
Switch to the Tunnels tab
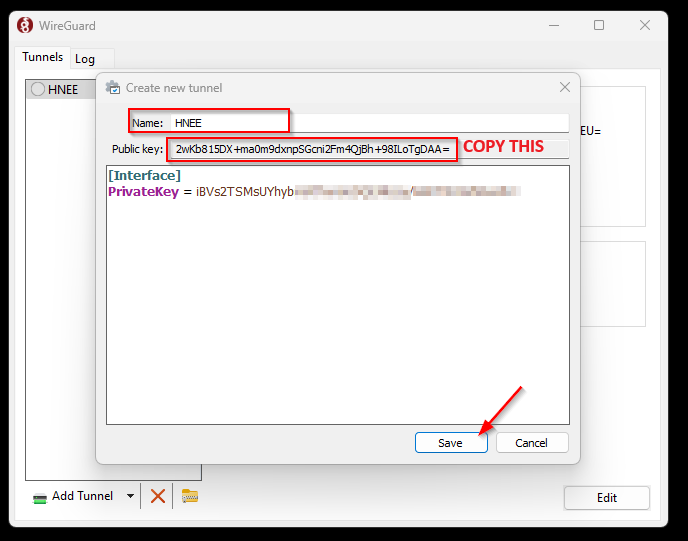[x=43, y=57]
